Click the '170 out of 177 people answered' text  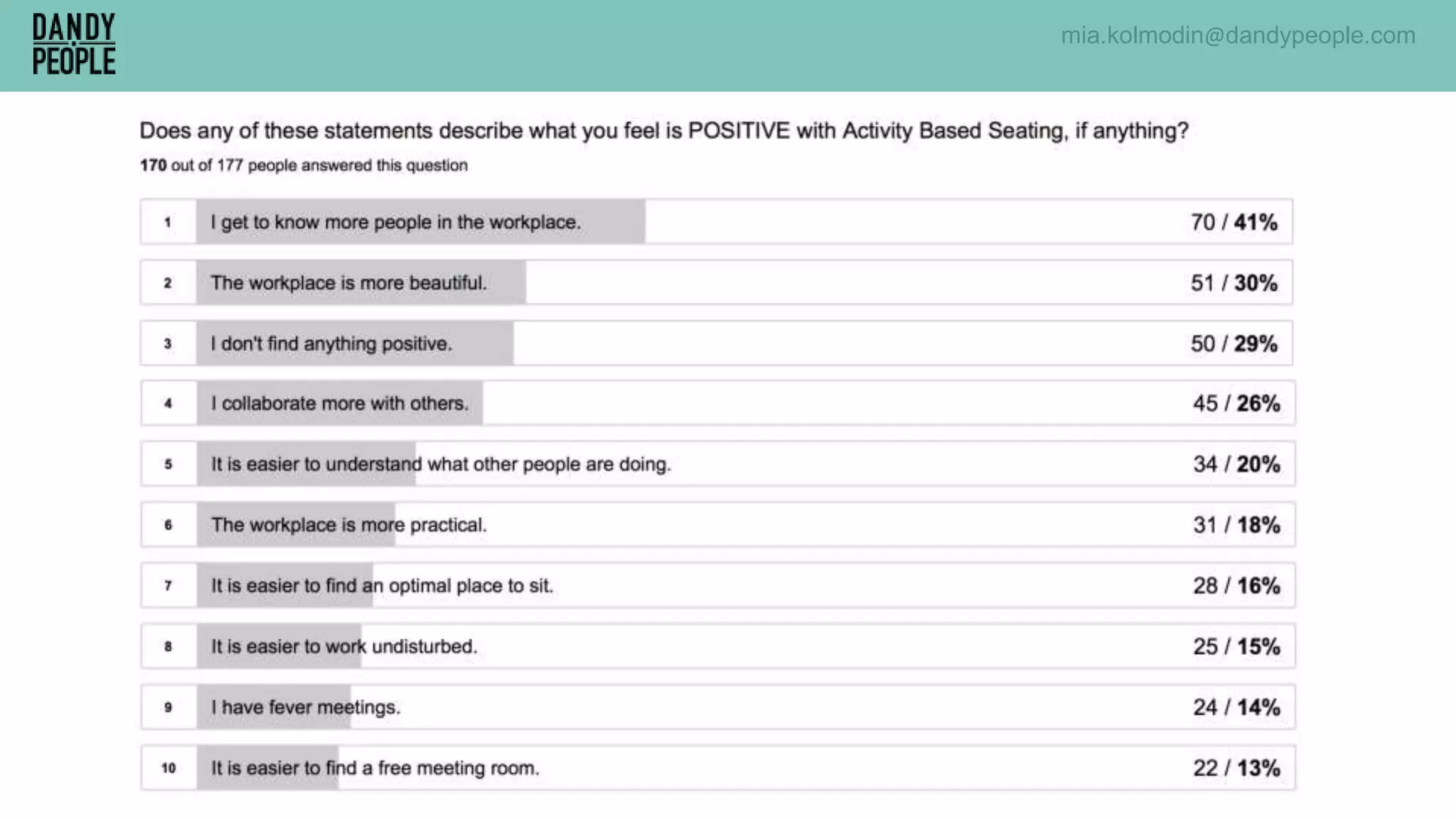click(304, 166)
